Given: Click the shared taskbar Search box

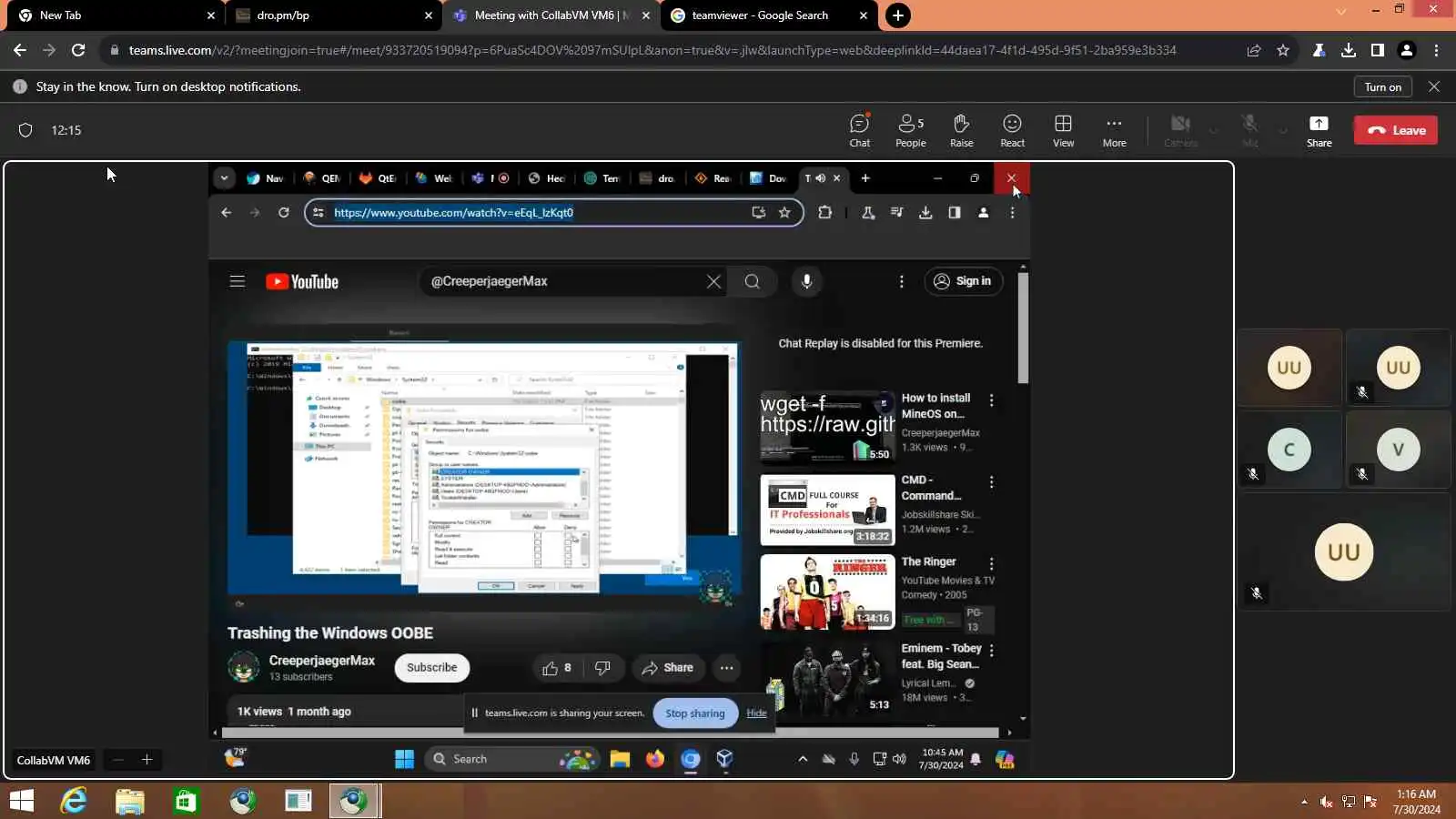Looking at the screenshot, I should pos(511,759).
